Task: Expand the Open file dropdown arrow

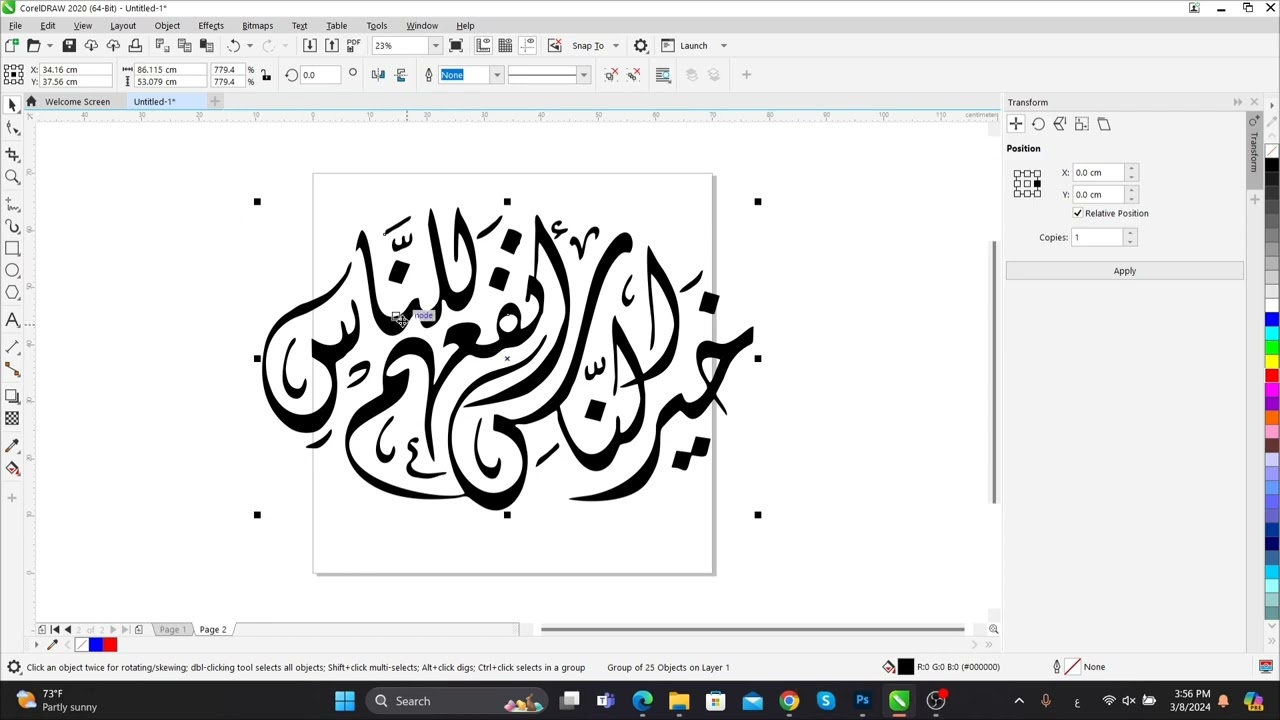Action: tap(50, 46)
